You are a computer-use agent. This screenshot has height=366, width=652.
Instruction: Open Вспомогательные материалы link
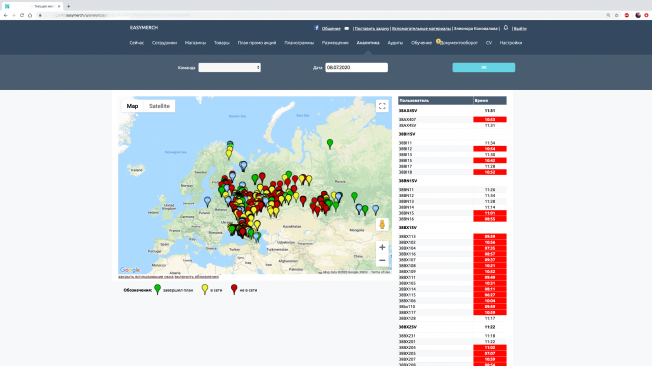421,29
